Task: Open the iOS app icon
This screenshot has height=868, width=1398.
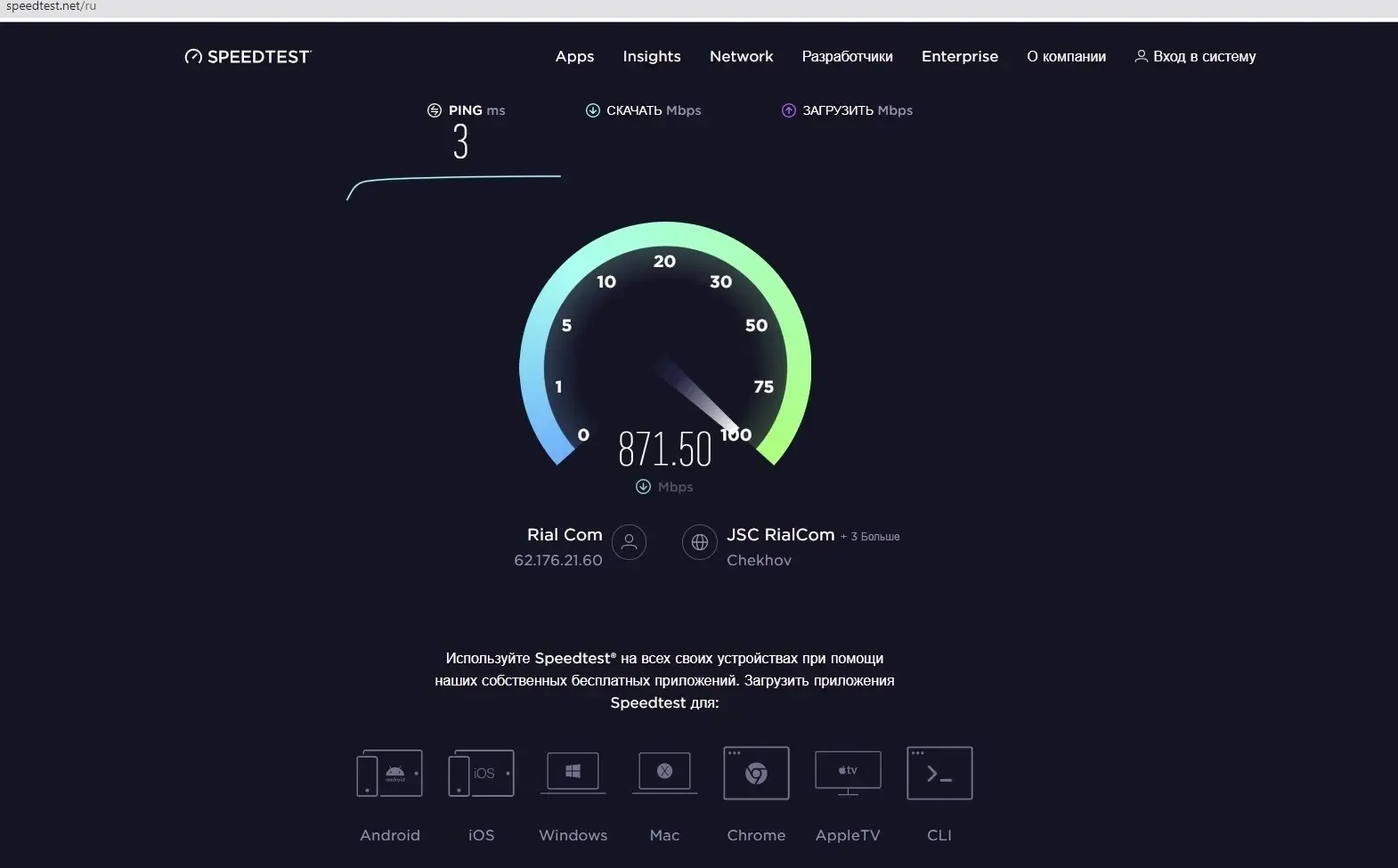Action: point(481,773)
